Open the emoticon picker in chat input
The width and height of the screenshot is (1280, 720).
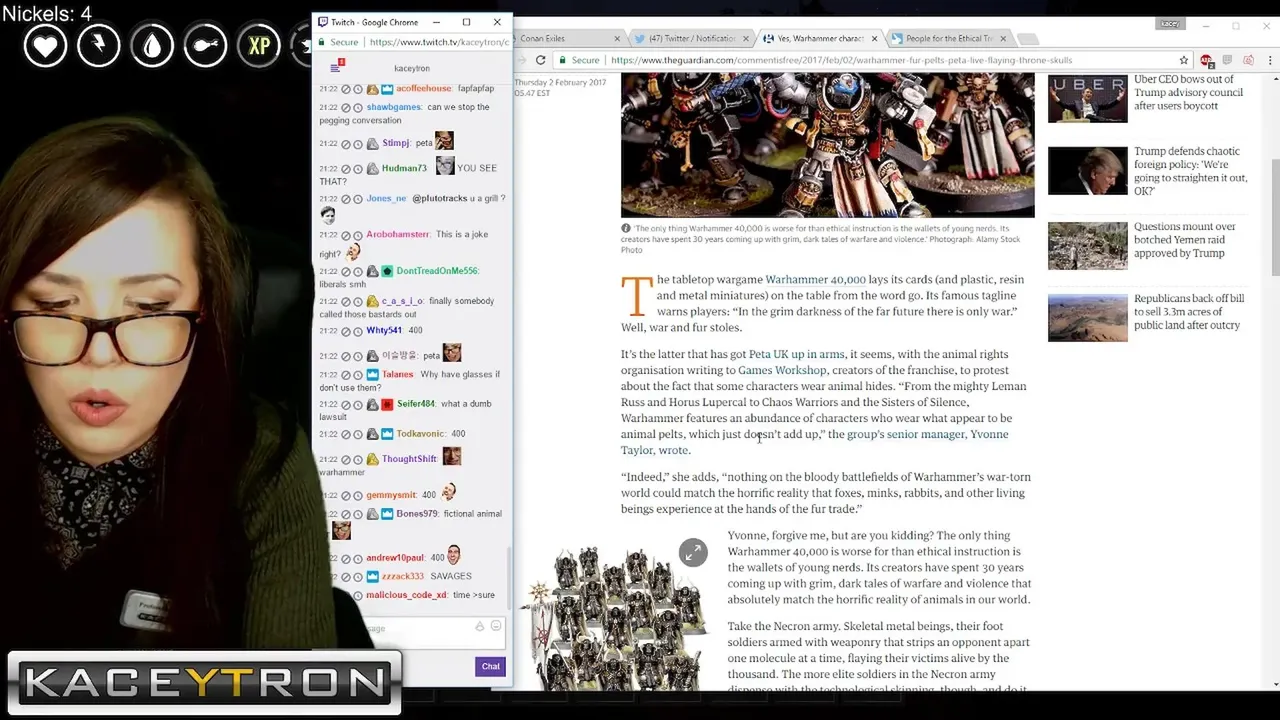point(495,627)
